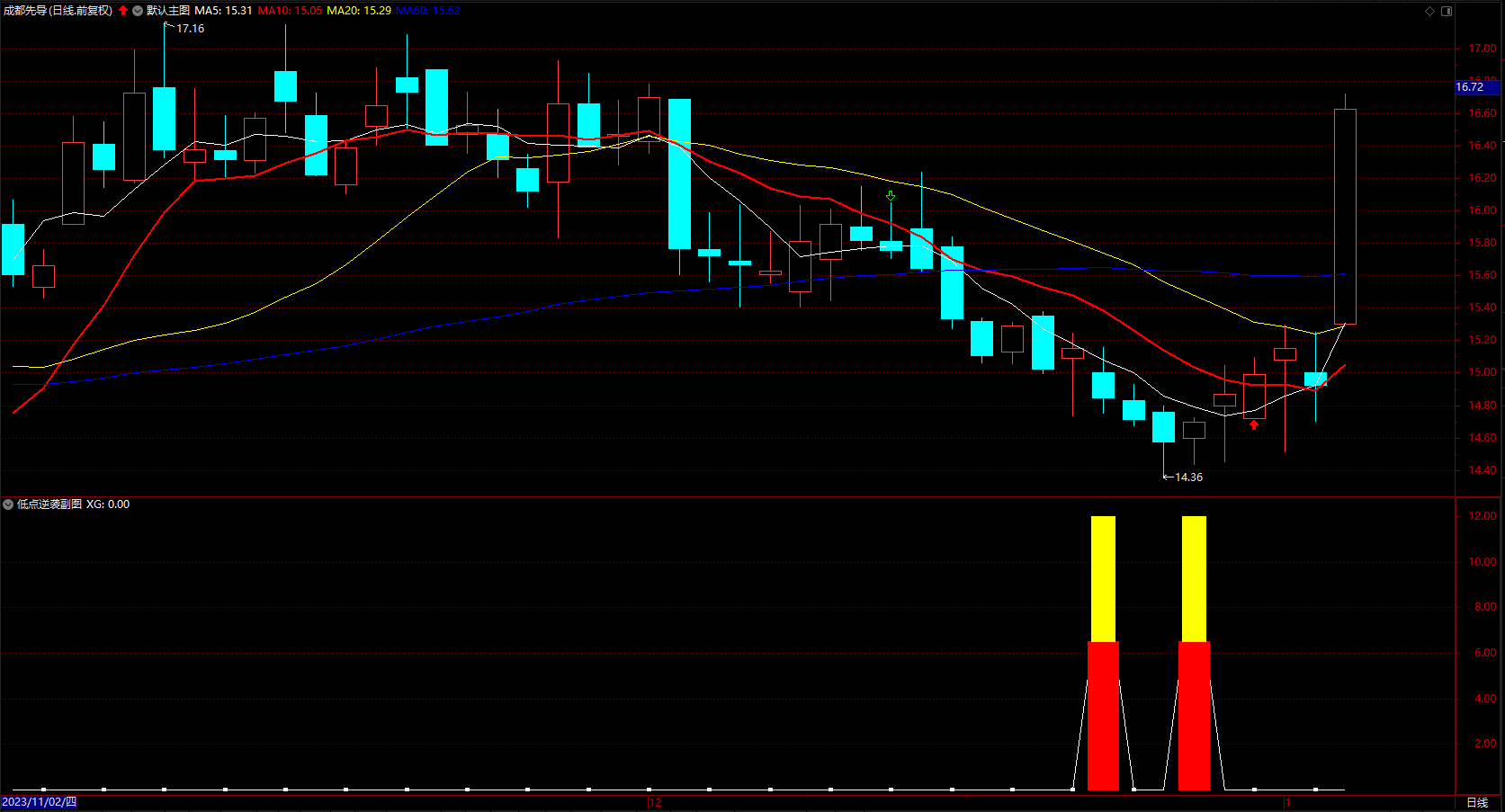The width and height of the screenshot is (1505, 812).
Task: Select the MA60: 15.62 indicator label
Action: click(x=428, y=11)
